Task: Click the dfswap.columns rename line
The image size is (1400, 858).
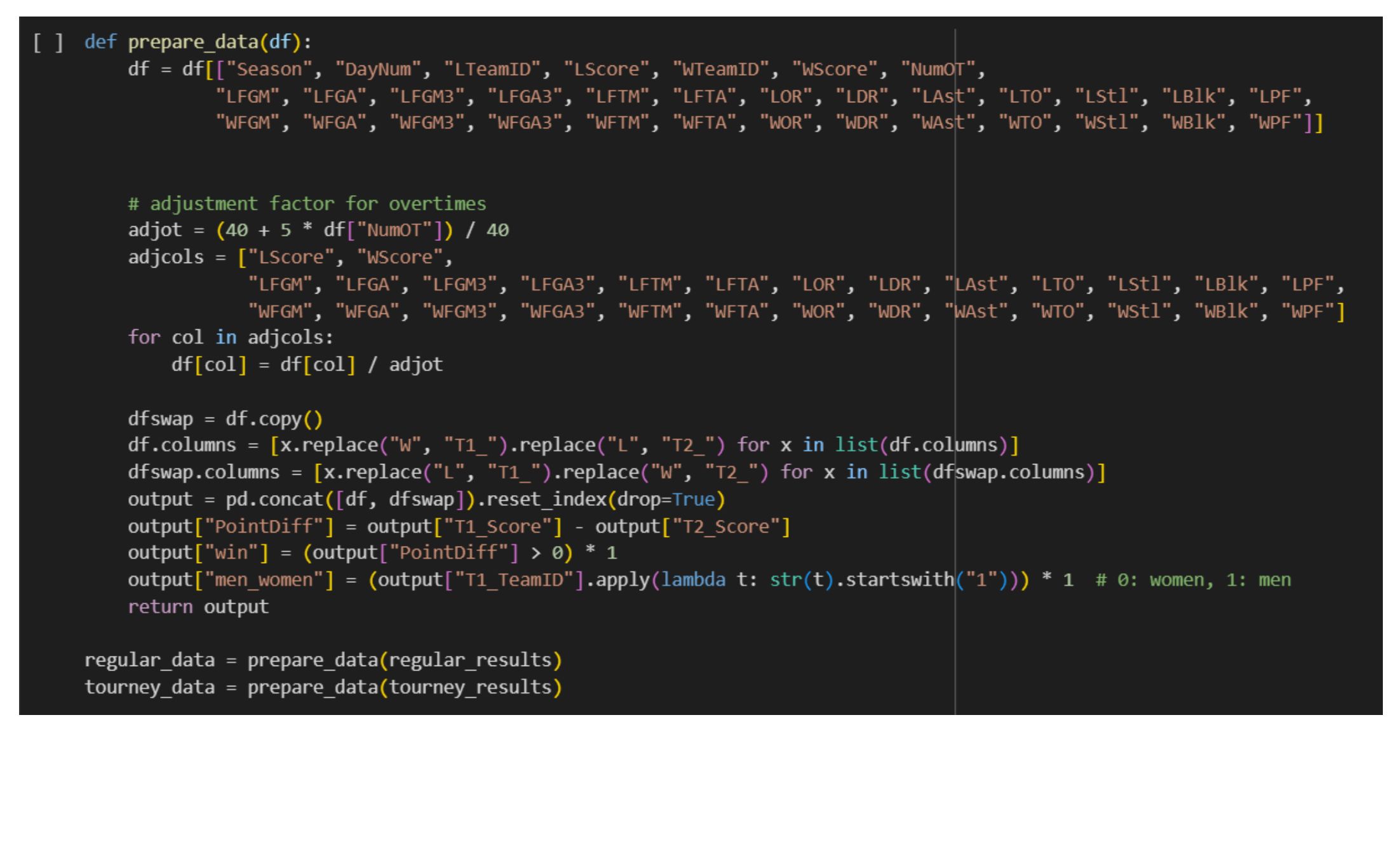Action: 617,472
